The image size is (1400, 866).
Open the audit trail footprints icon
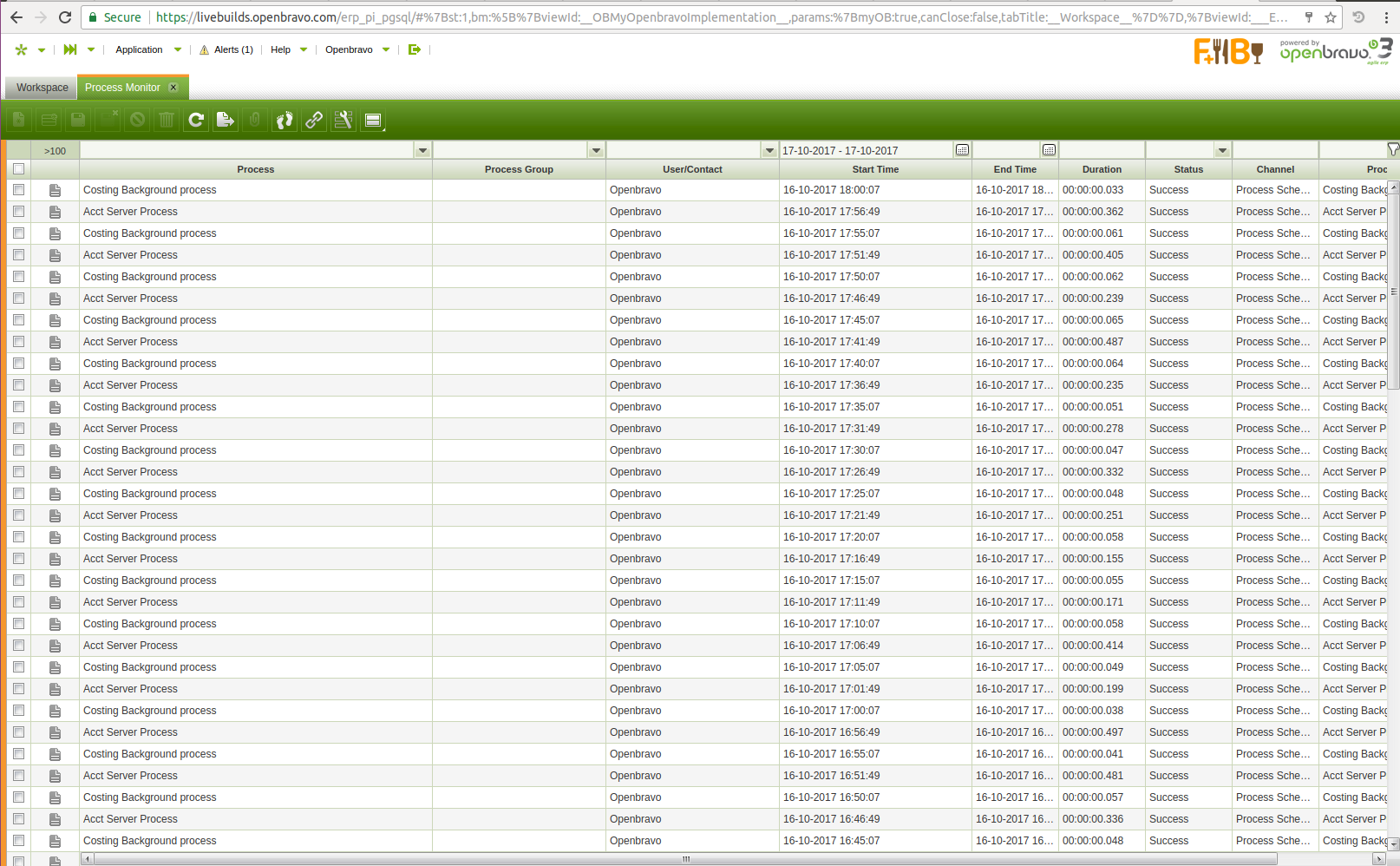point(285,121)
